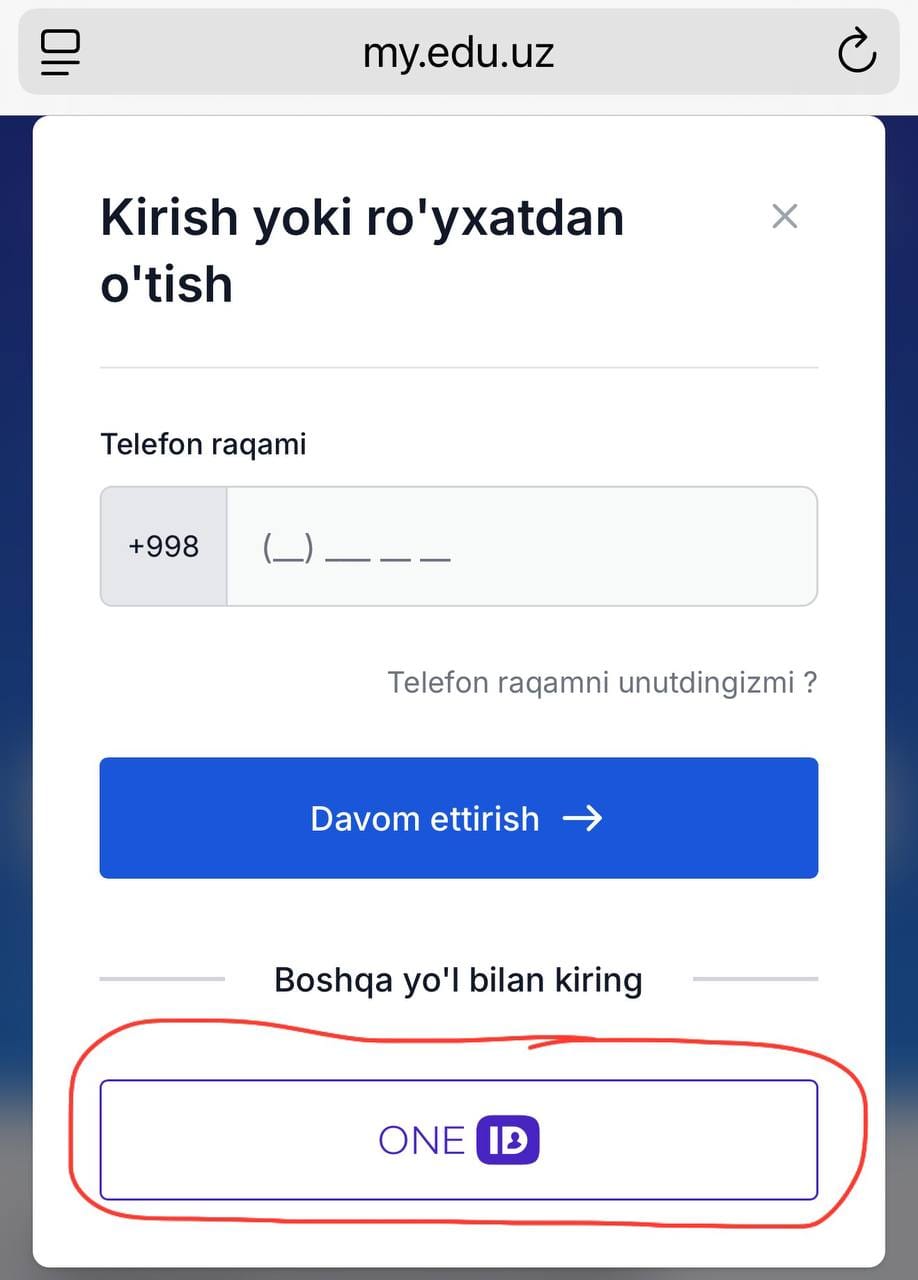Viewport: 918px width, 1280px height.
Task: Focus the phone number input field
Action: pos(521,546)
